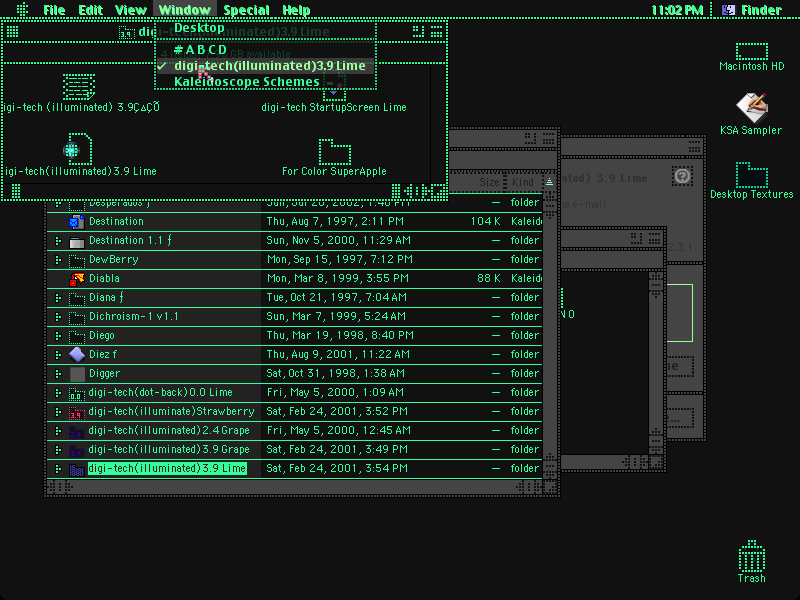Toggle the list sort order button
This screenshot has width=800, height=600.
click(549, 182)
